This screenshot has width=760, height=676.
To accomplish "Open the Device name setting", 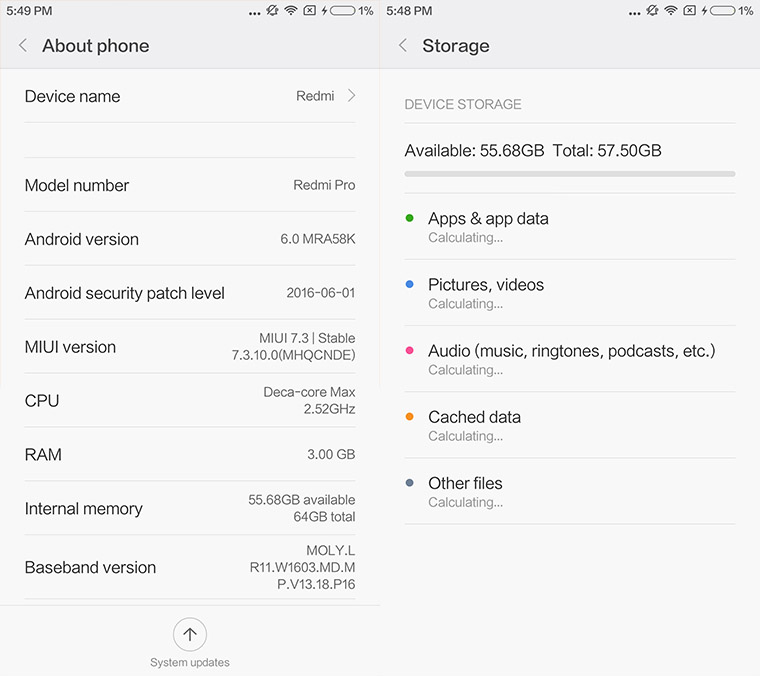I will pos(190,96).
